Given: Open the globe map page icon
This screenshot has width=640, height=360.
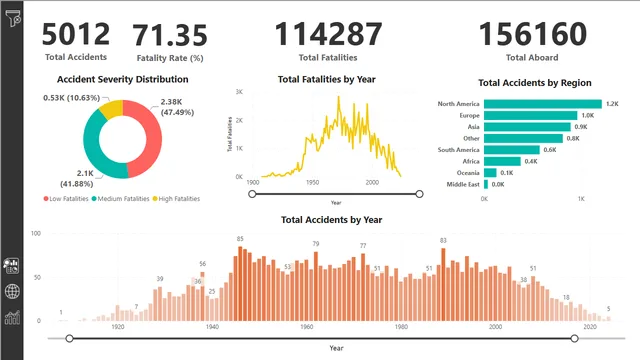Looking at the screenshot, I should coord(12,291).
